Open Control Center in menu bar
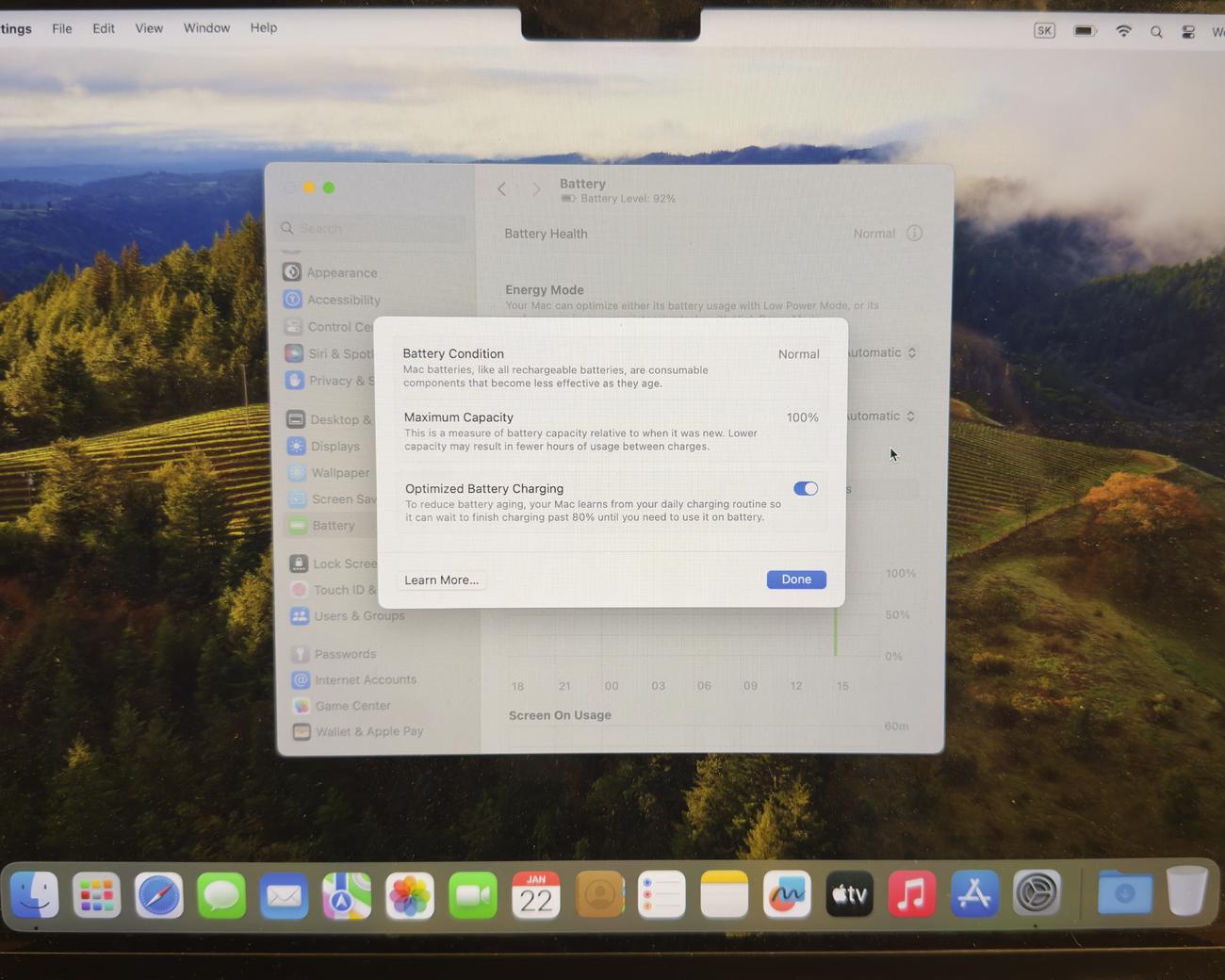1225x980 pixels. click(1188, 32)
